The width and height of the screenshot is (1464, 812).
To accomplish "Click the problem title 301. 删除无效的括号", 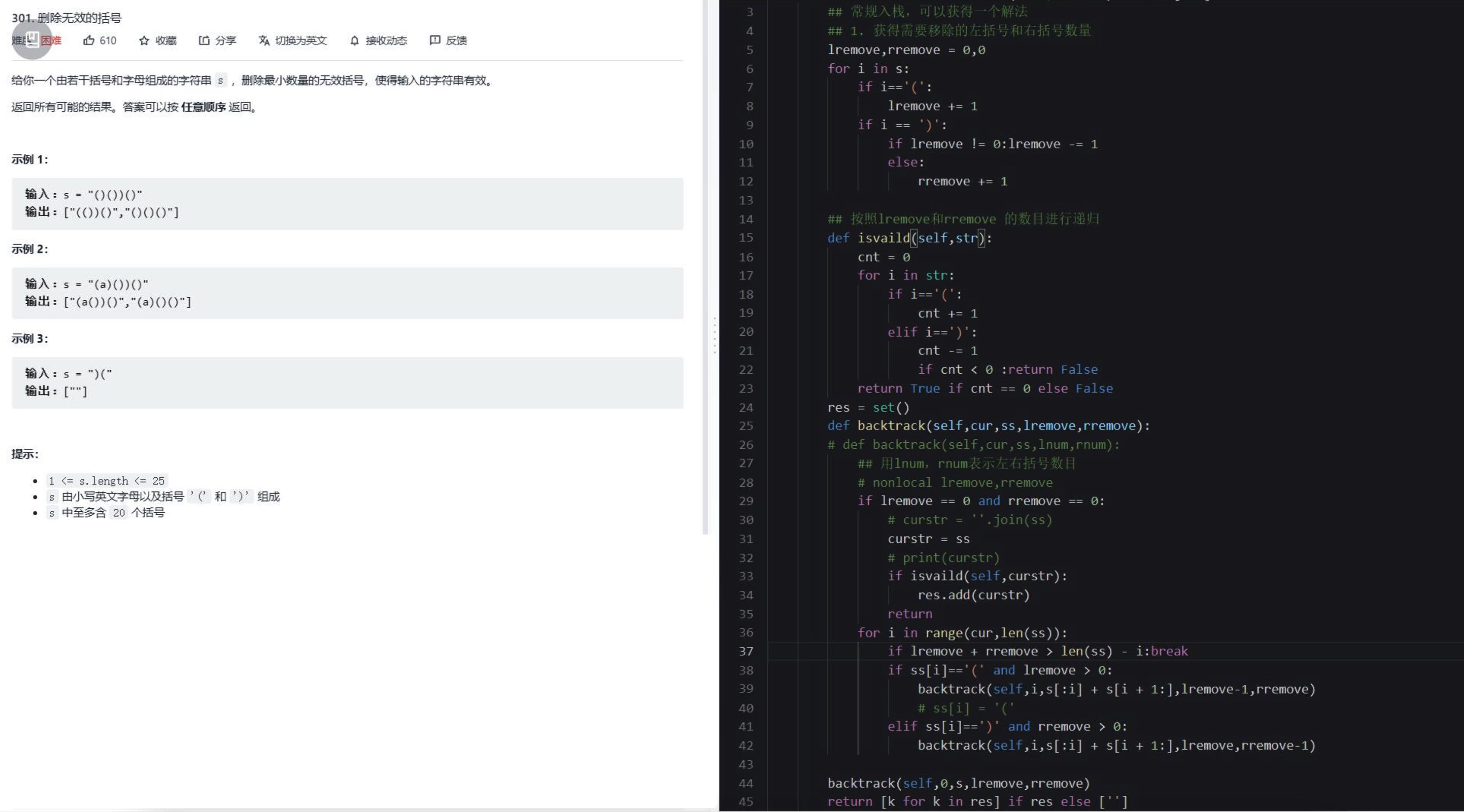I will [x=66, y=17].
